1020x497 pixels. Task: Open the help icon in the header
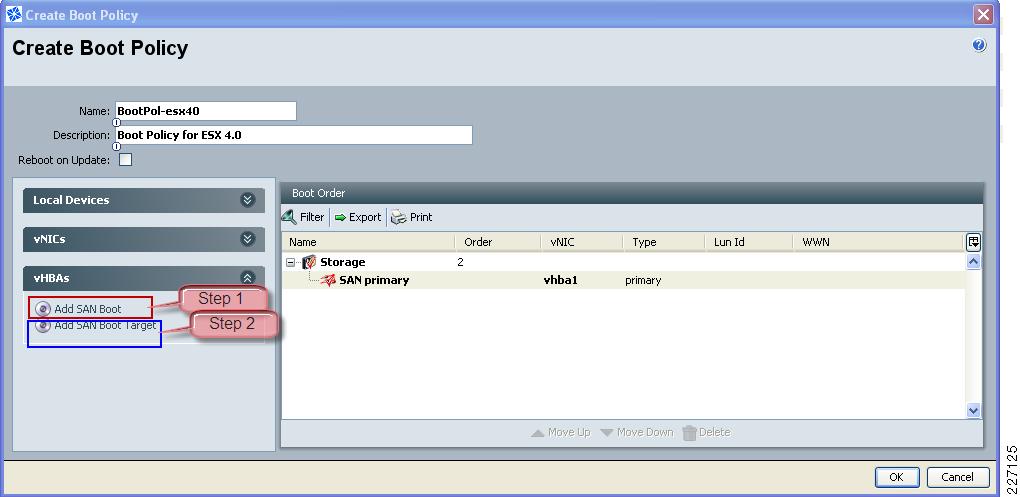(979, 45)
